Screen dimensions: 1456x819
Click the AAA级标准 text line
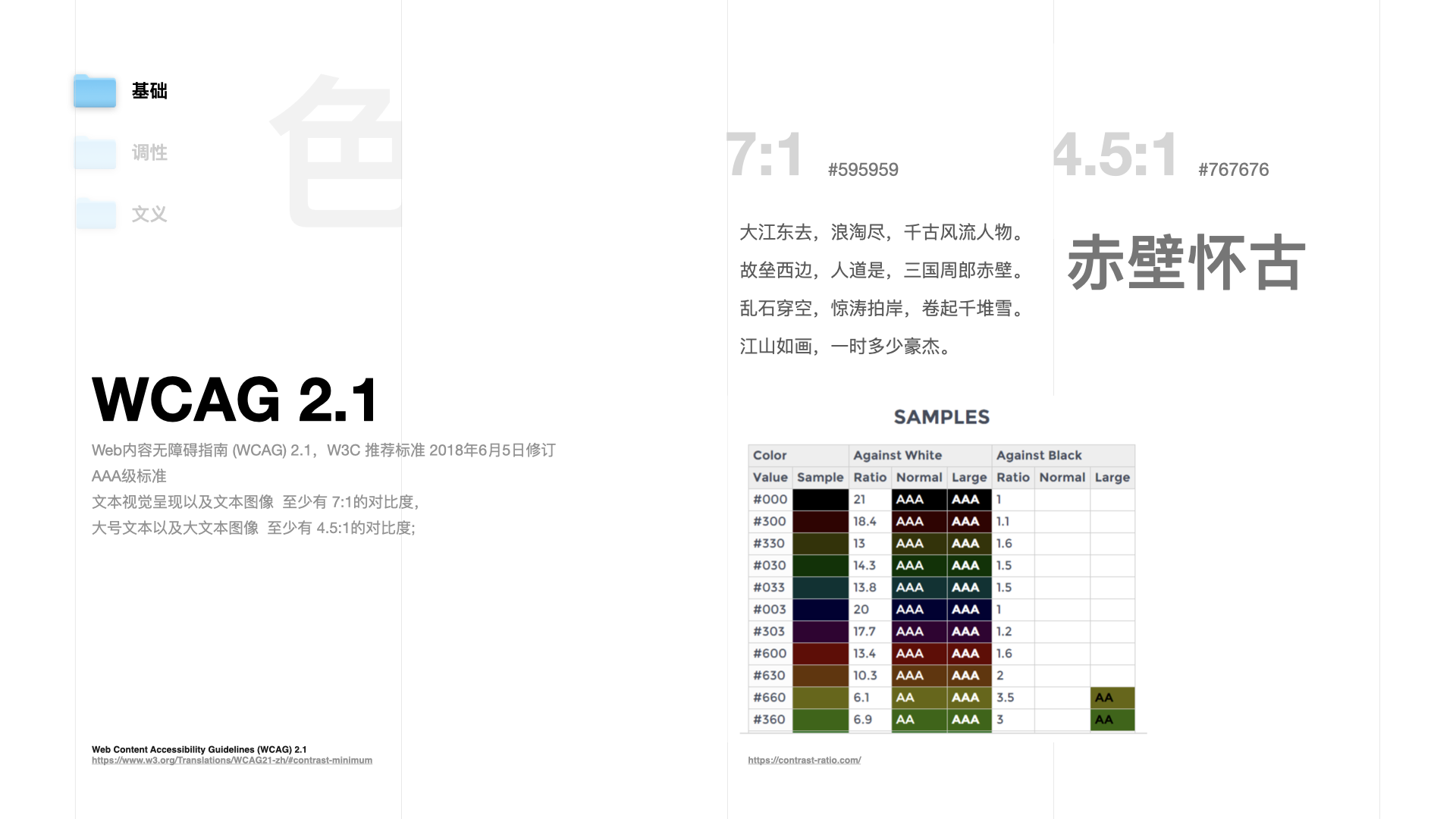129,476
